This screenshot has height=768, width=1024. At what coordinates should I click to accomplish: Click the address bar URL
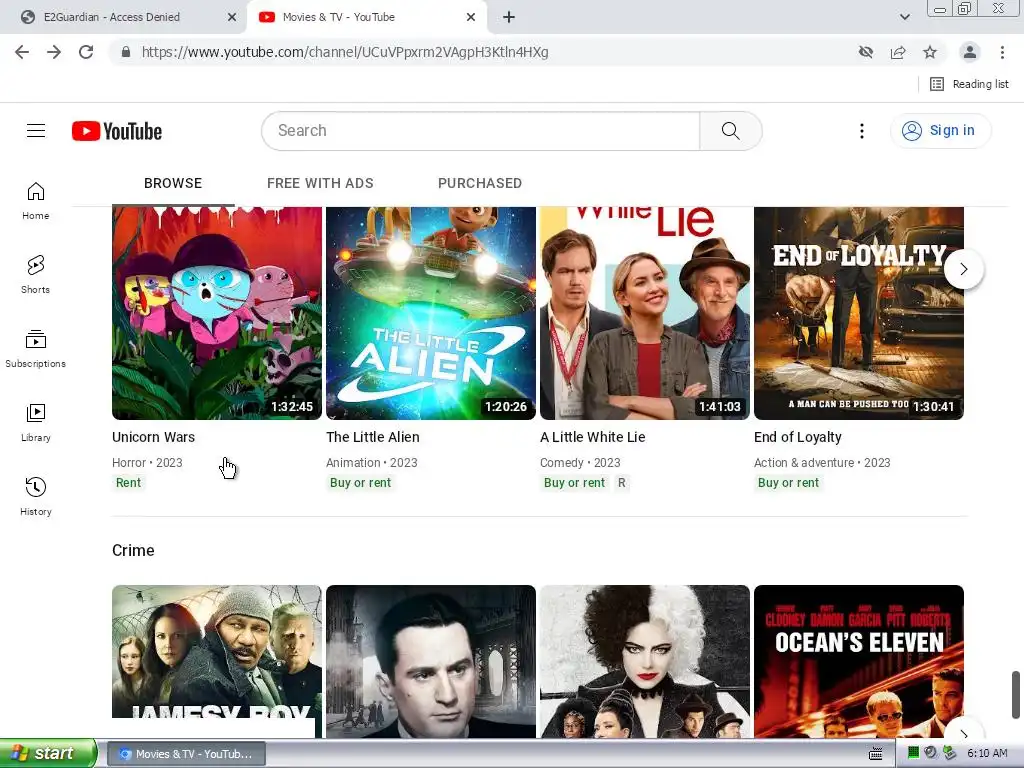point(345,52)
